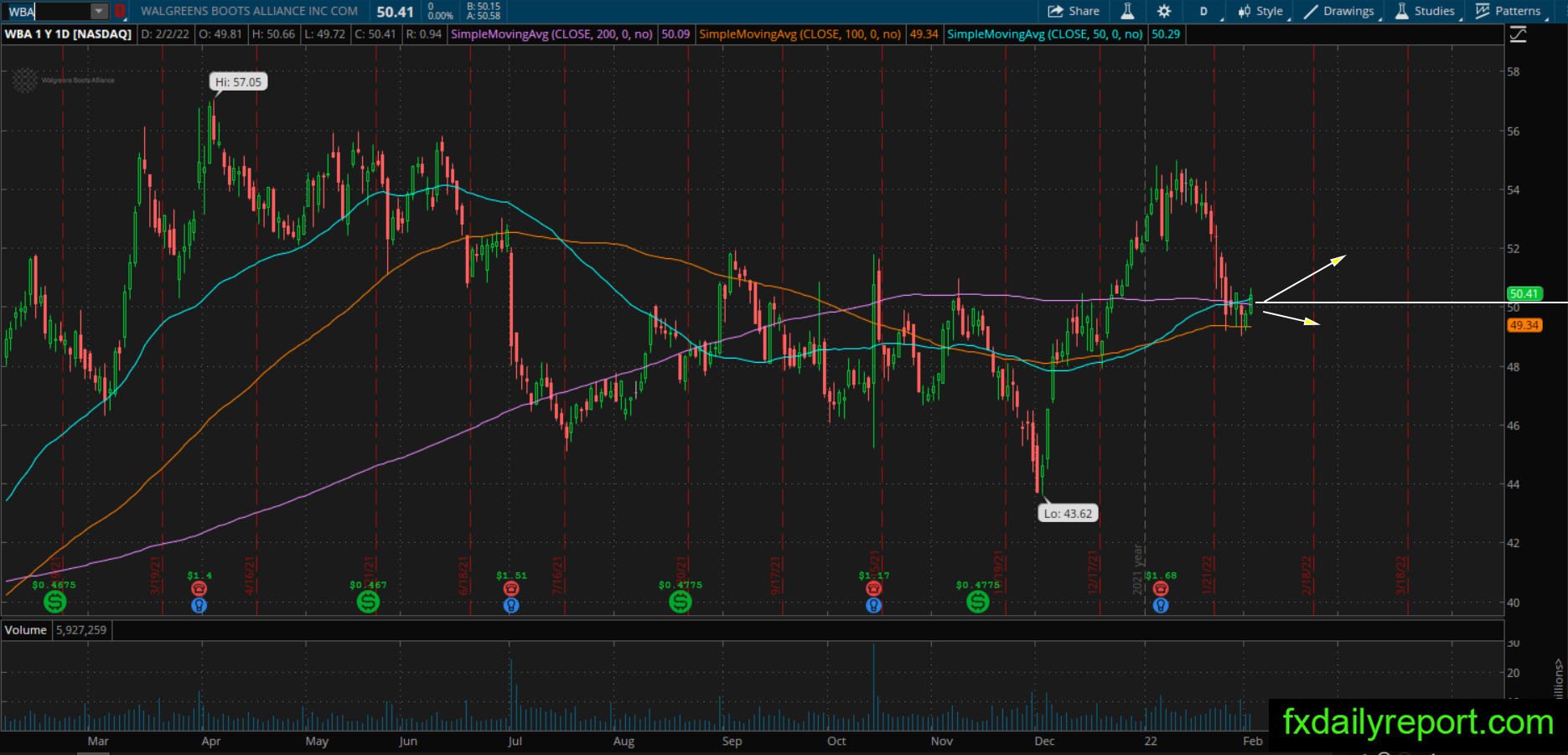Click the 'Jul' label on time axis
1568x755 pixels.
coord(515,741)
